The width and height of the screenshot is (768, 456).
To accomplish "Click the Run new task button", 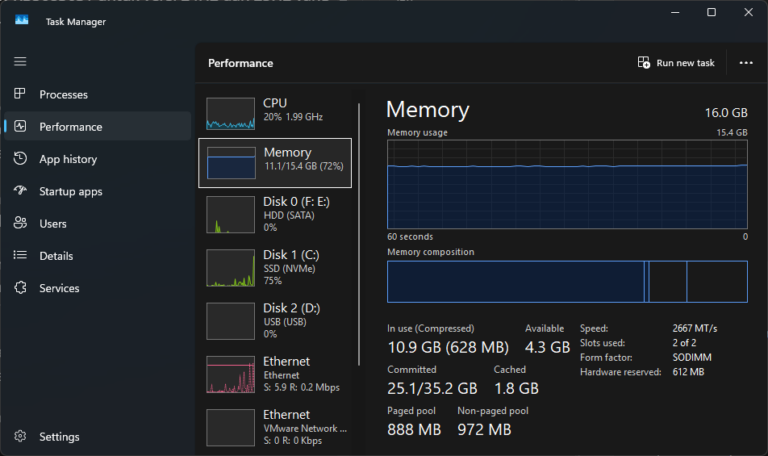I will click(676, 63).
